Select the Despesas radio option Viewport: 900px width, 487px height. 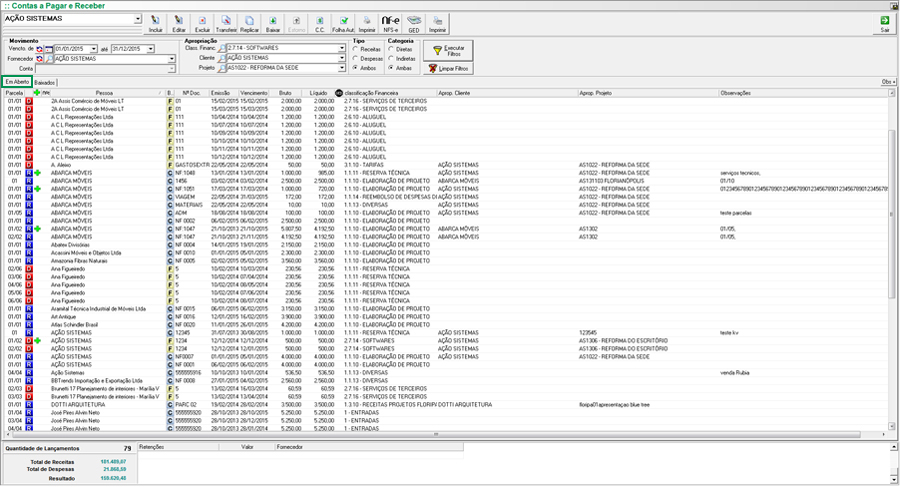355,58
